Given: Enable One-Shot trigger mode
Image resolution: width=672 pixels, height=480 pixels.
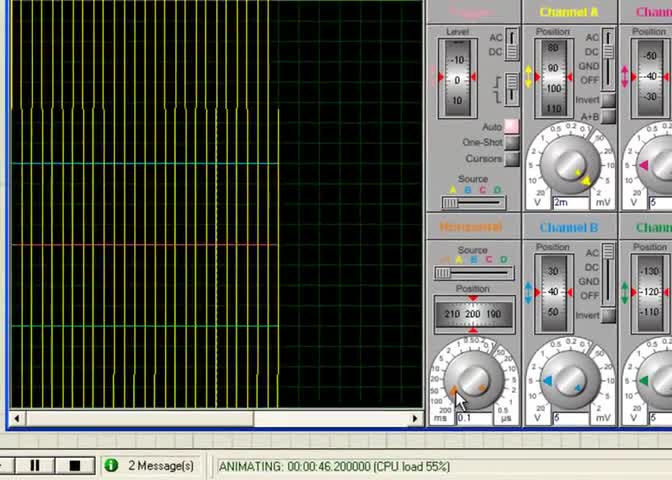Looking at the screenshot, I should click(512, 142).
